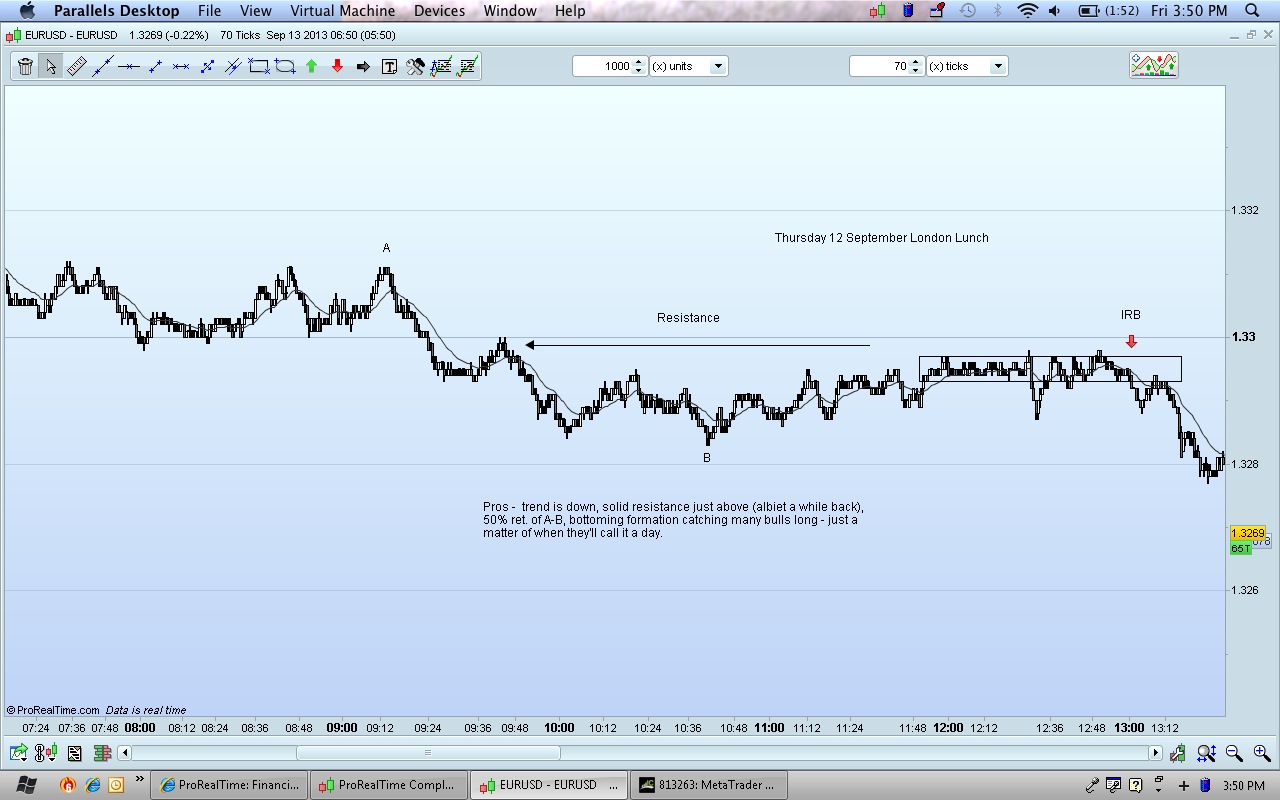Click the Wi-Fi status icon
Screen dimensions: 1280x800
coord(1027,11)
